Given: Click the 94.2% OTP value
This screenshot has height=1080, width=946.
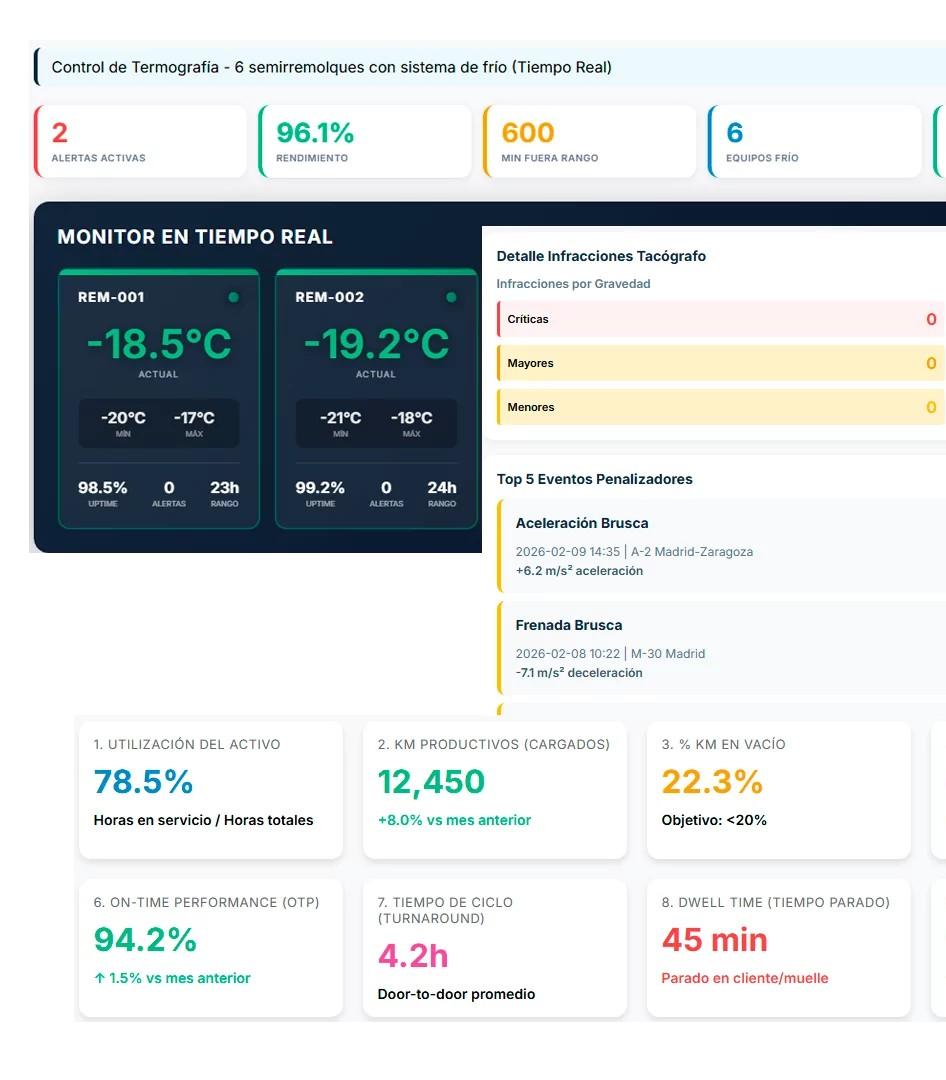Looking at the screenshot, I should tap(145, 939).
